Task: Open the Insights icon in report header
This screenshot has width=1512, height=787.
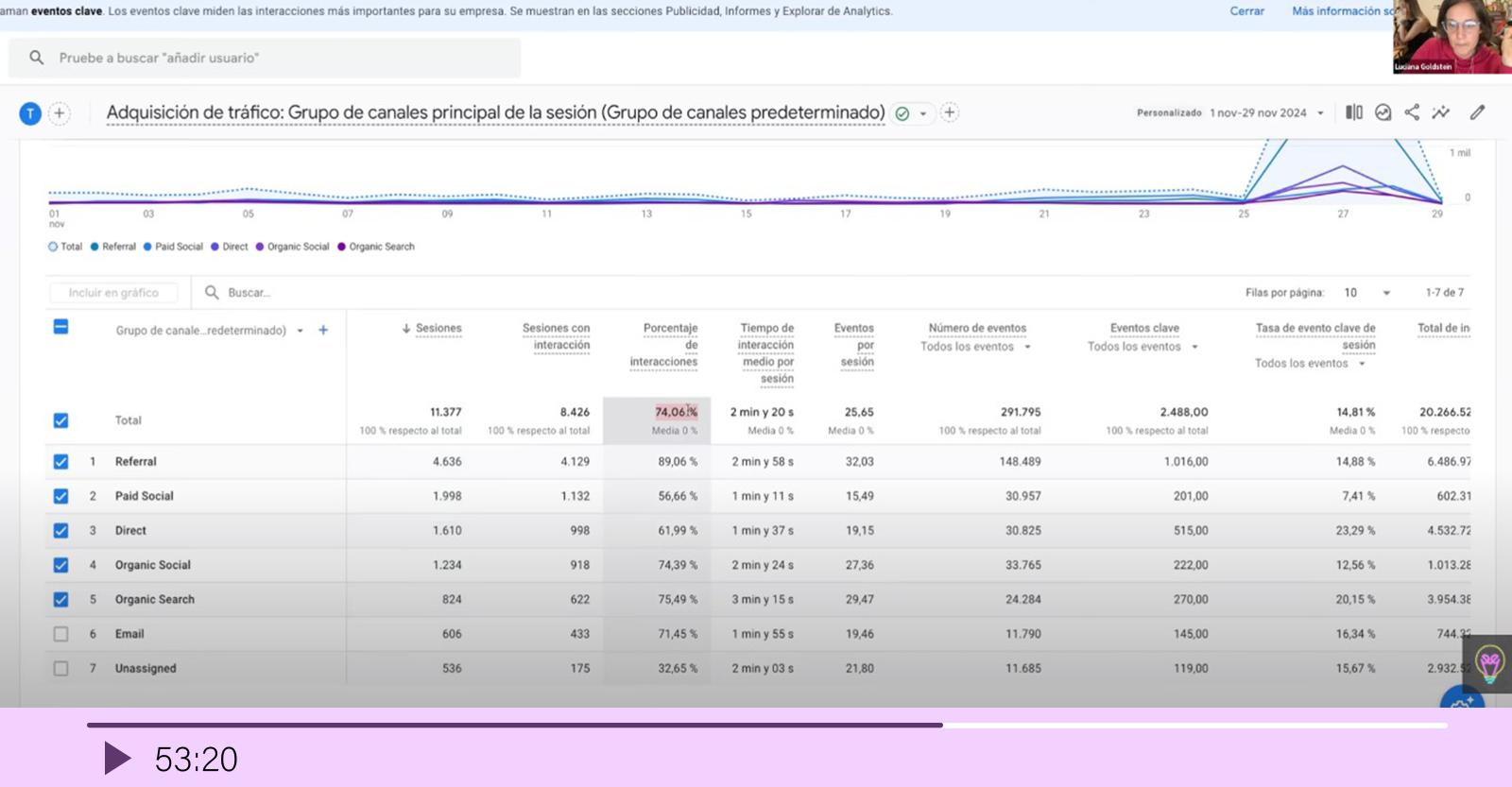Action: (x=1440, y=112)
